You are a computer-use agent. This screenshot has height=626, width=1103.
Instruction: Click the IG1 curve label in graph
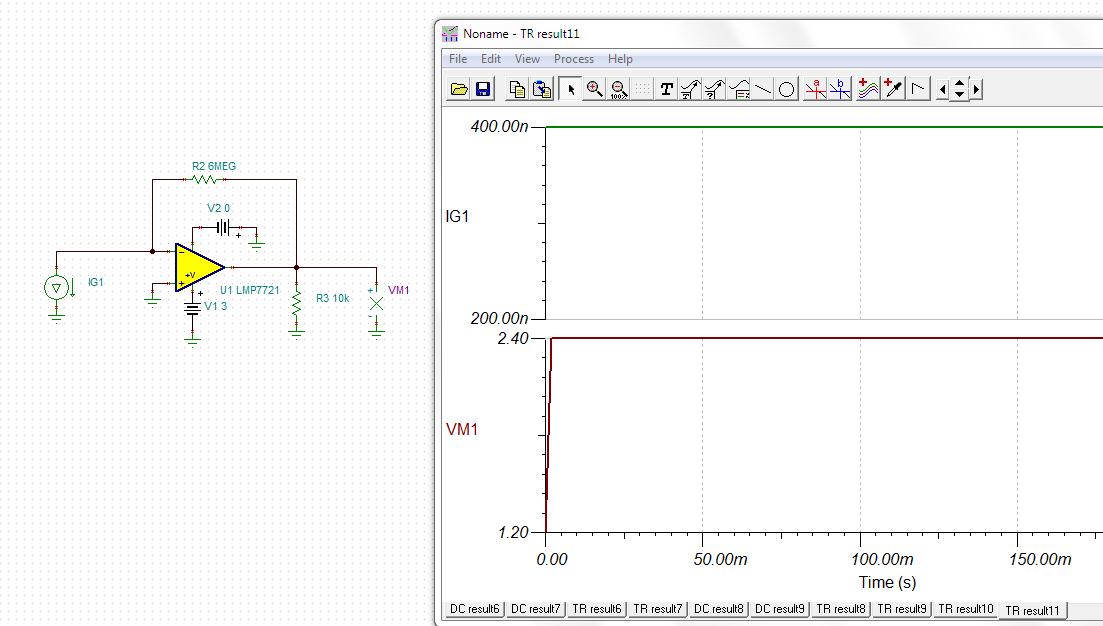[457, 217]
